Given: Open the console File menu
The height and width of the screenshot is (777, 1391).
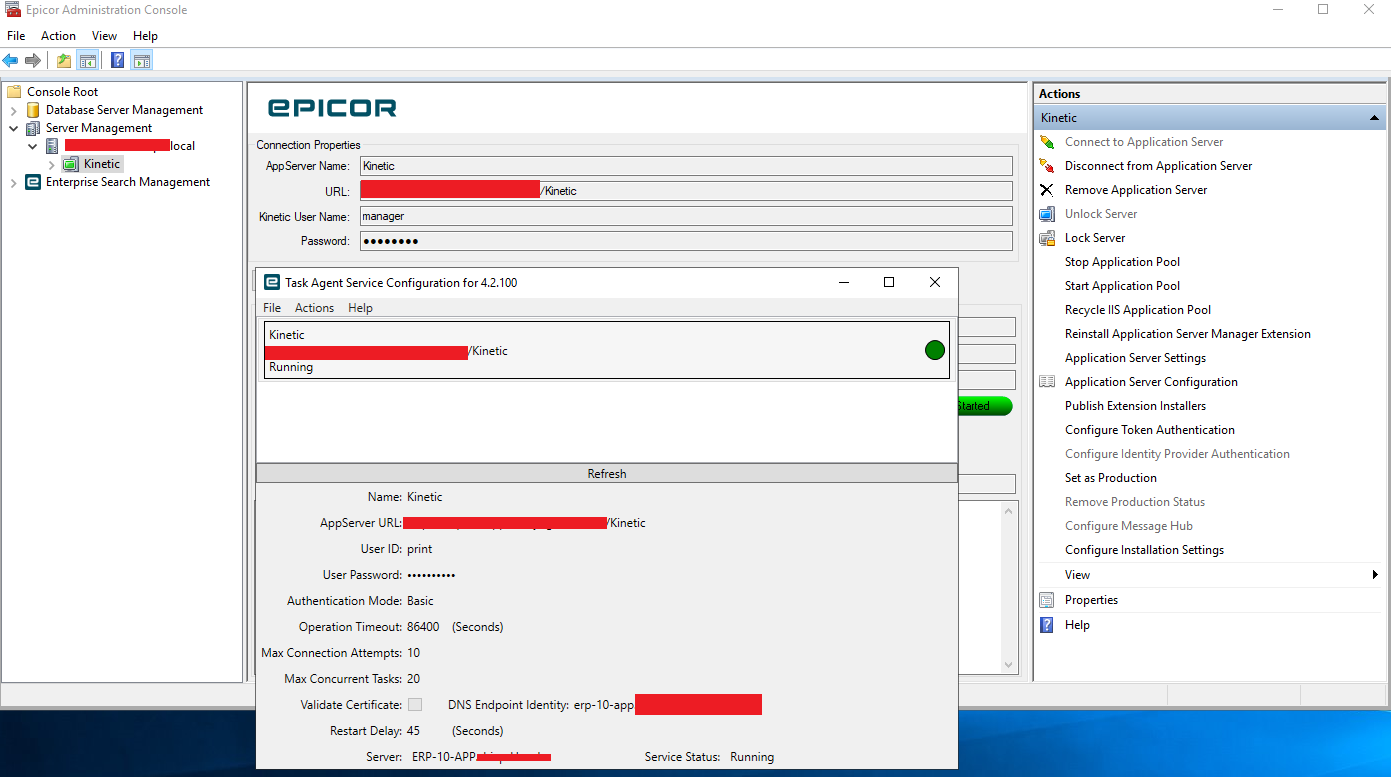Looking at the screenshot, I should pyautogui.click(x=16, y=36).
